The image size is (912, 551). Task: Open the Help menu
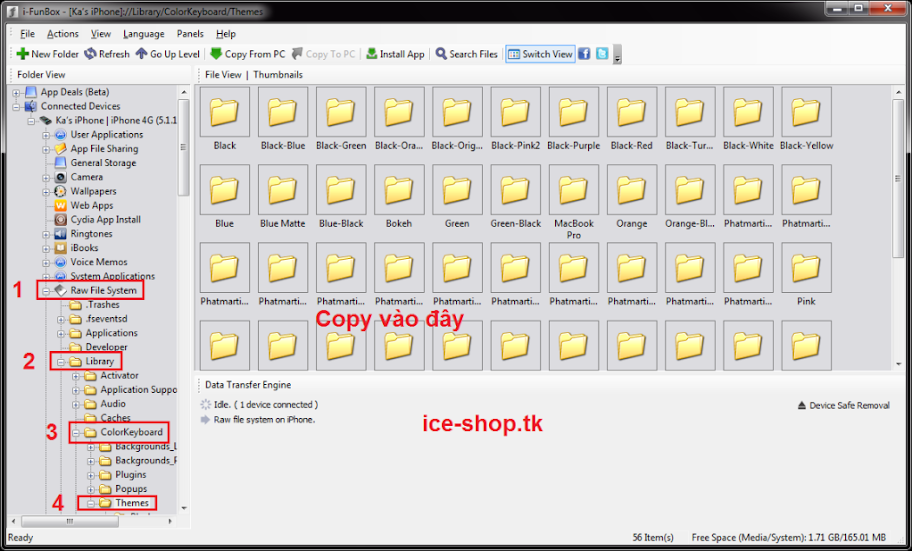click(x=226, y=34)
